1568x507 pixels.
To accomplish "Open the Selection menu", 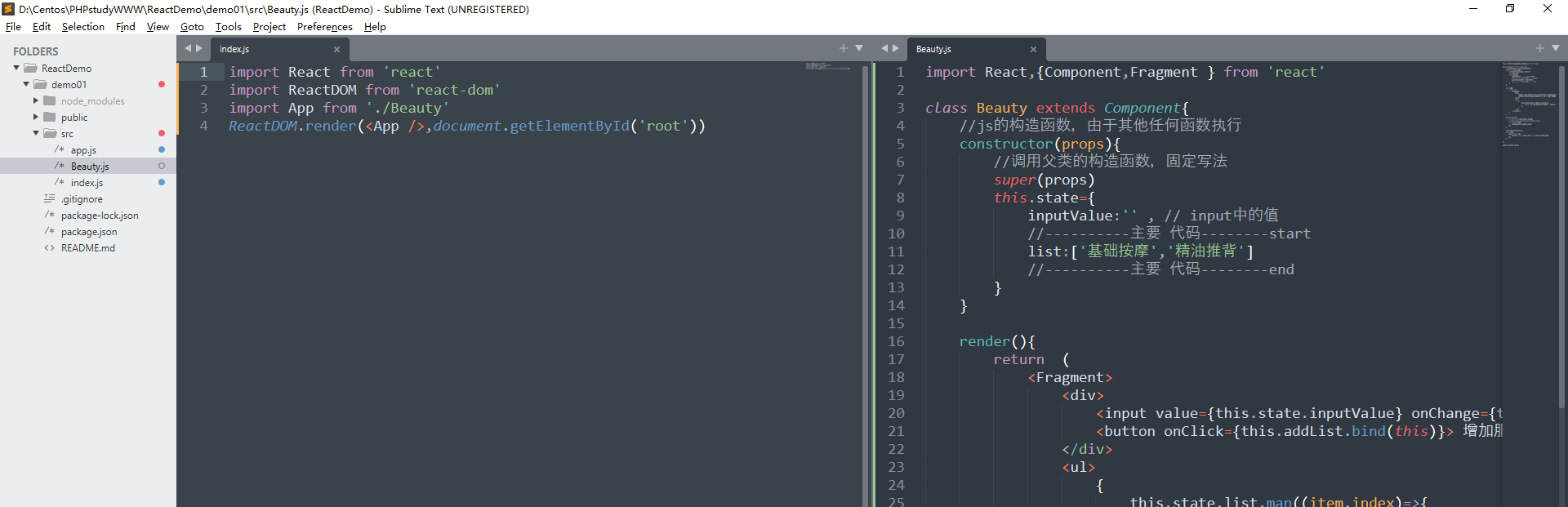I will (x=83, y=27).
